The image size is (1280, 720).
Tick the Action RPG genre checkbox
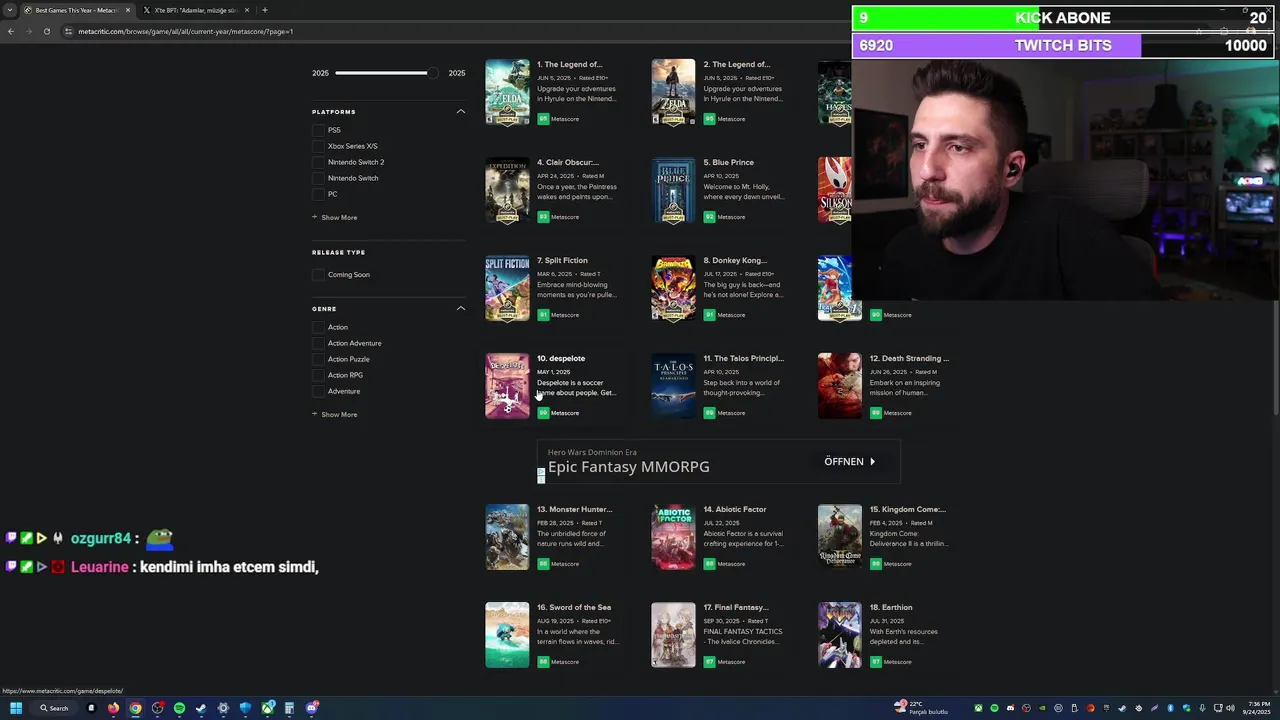click(x=318, y=375)
